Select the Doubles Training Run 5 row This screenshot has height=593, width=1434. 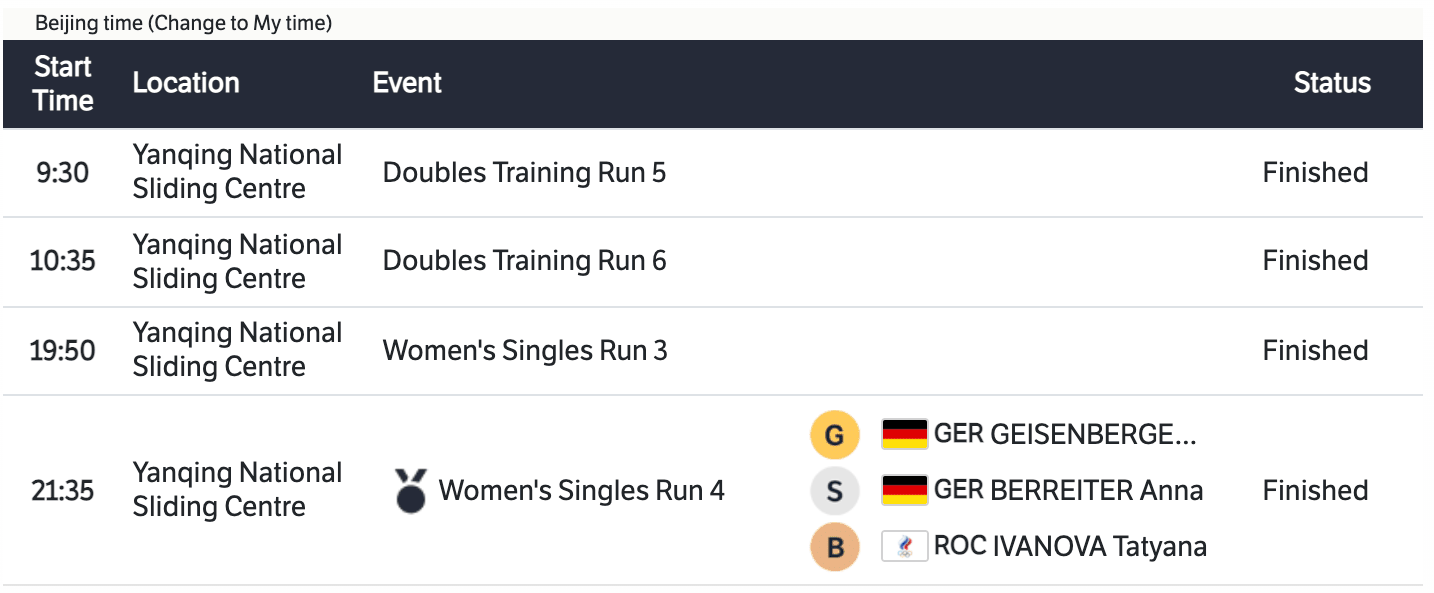[x=524, y=172]
